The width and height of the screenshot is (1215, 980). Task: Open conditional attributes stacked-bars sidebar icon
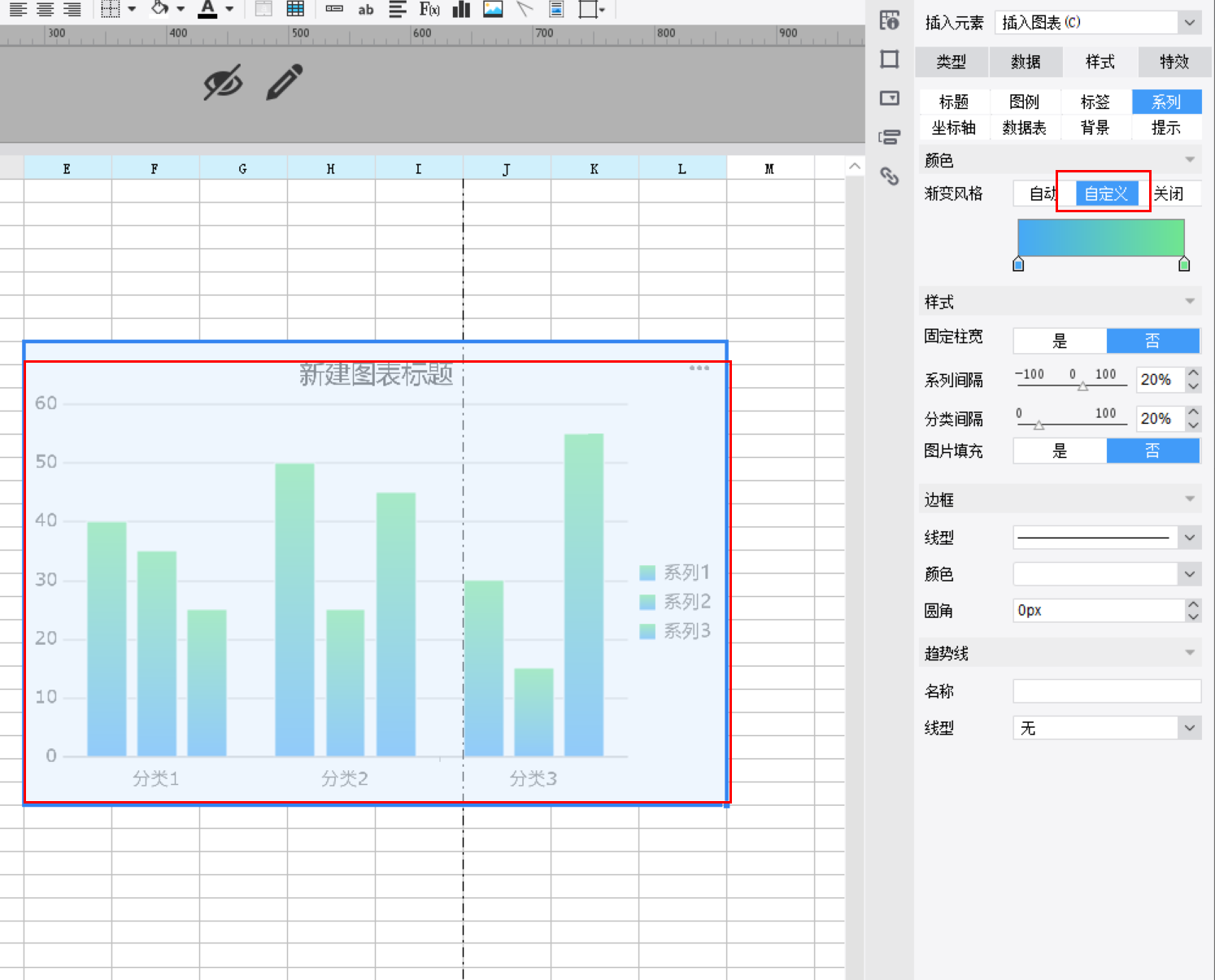coord(890,137)
